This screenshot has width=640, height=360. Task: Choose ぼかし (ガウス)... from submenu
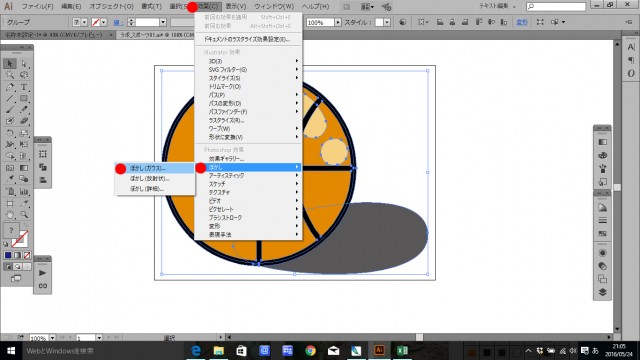pyautogui.click(x=155, y=168)
